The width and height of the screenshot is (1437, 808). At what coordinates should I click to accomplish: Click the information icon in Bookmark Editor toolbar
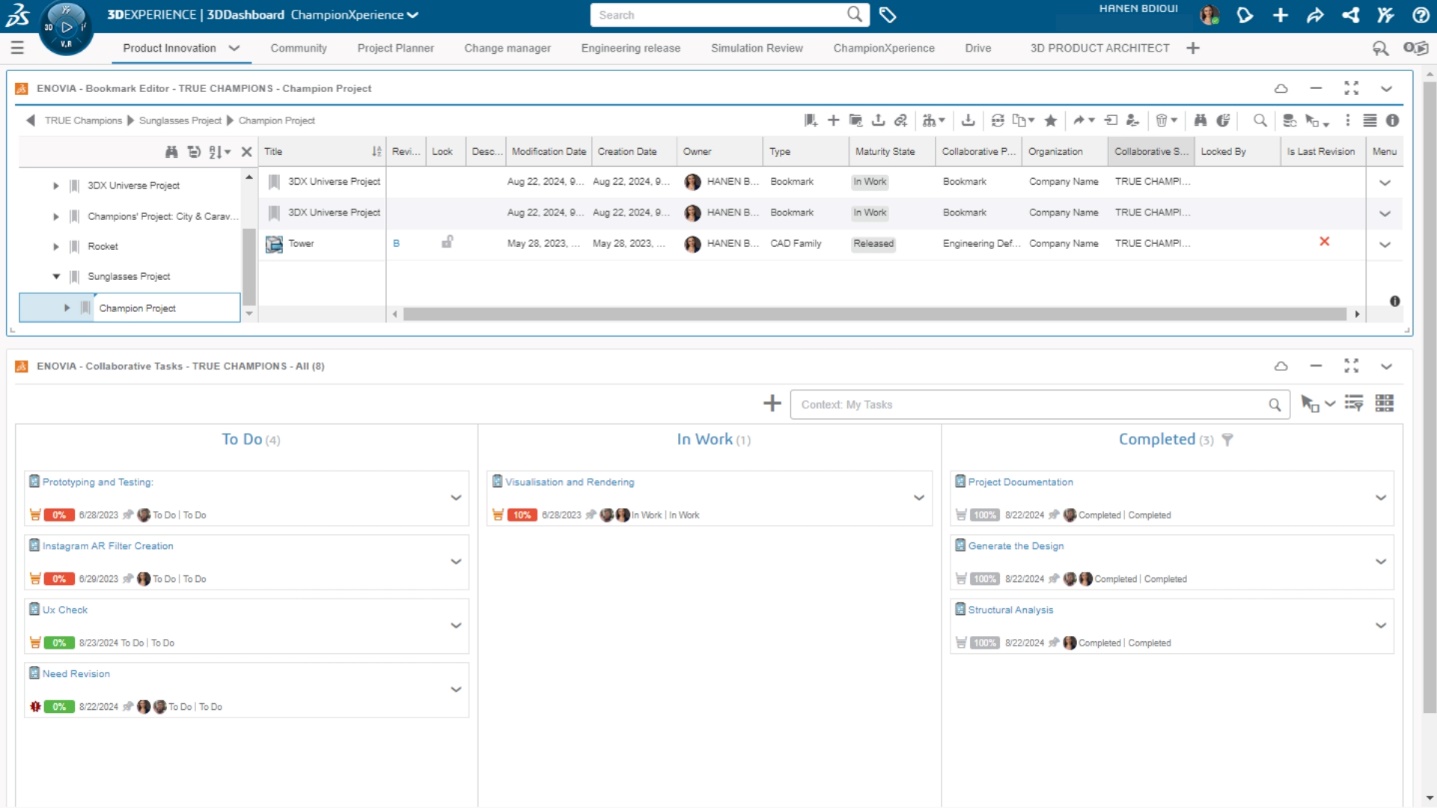coord(1392,120)
